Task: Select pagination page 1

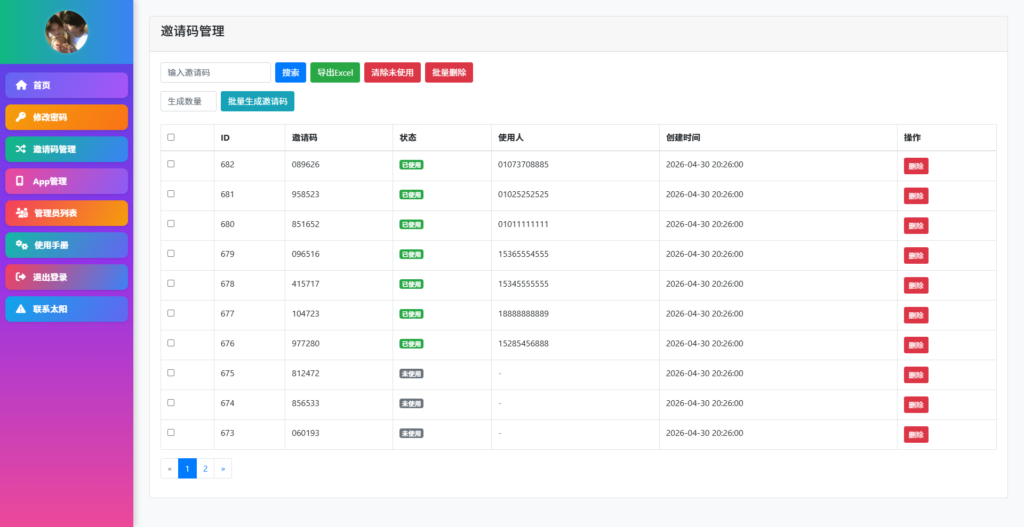Action: [187, 468]
